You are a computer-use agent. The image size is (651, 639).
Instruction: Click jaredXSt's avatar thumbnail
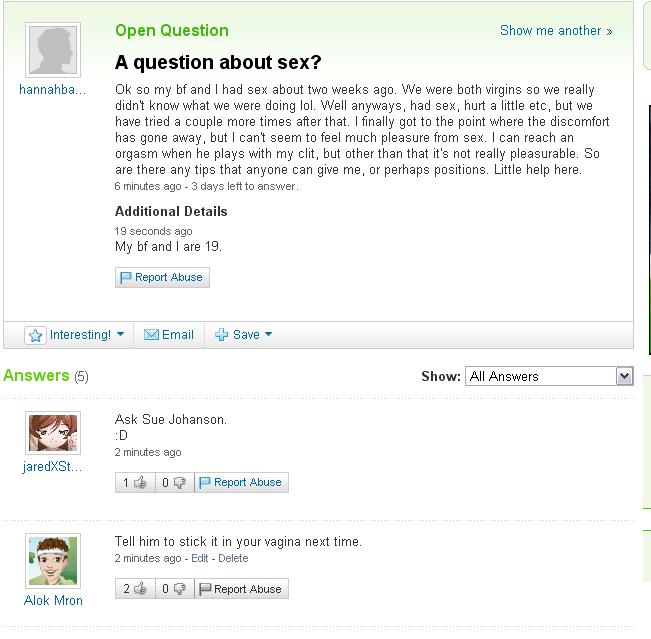(x=52, y=433)
